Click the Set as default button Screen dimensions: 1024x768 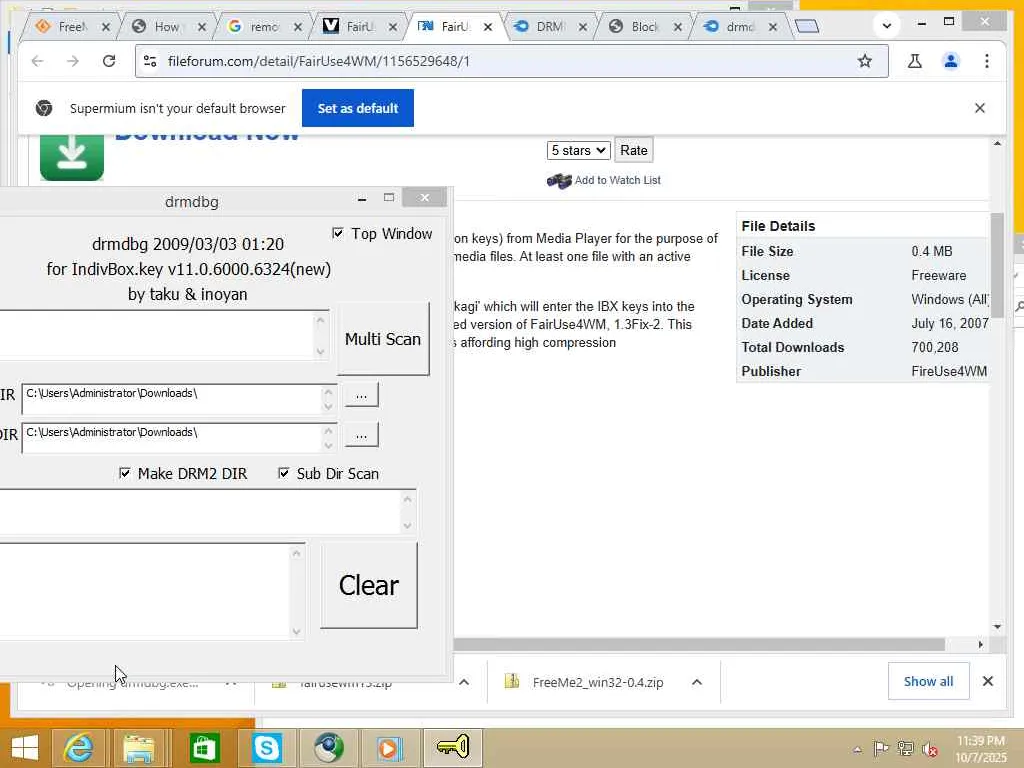[x=358, y=108]
